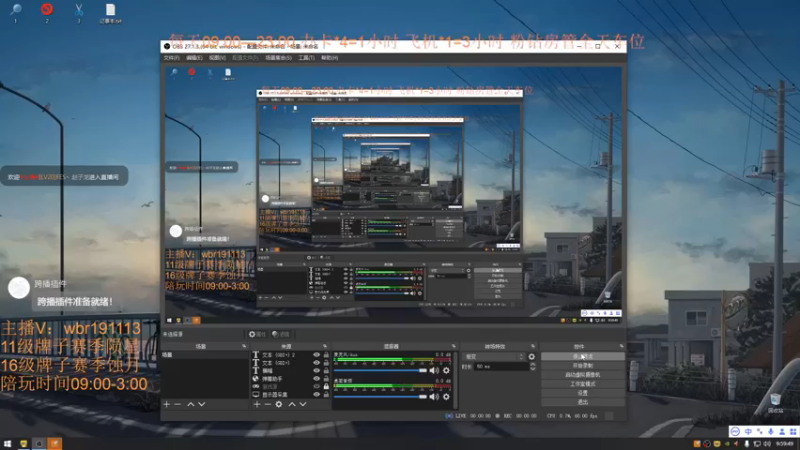This screenshot has height=450, width=800.
Task: Click the 设置 settings button
Action: click(x=583, y=393)
